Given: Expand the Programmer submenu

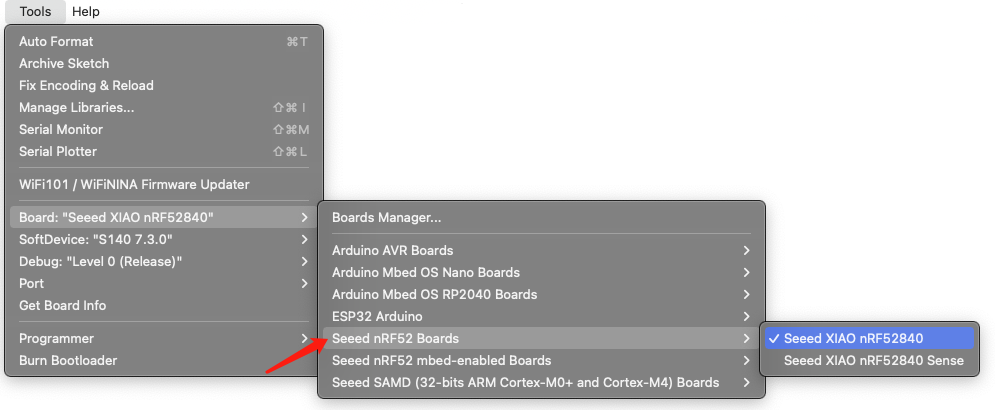Looking at the screenshot, I should [x=163, y=339].
